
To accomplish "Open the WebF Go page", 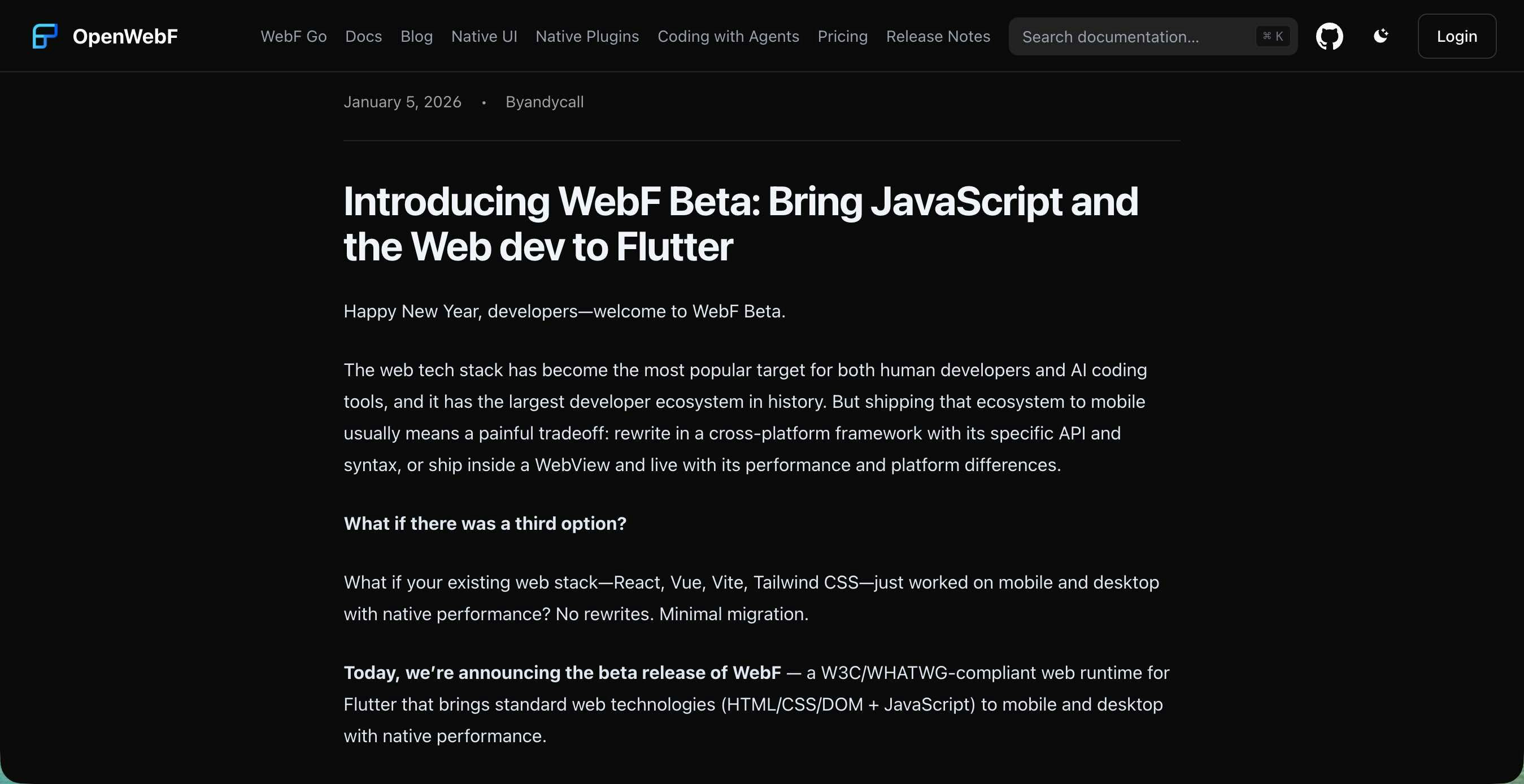I will pyautogui.click(x=293, y=36).
